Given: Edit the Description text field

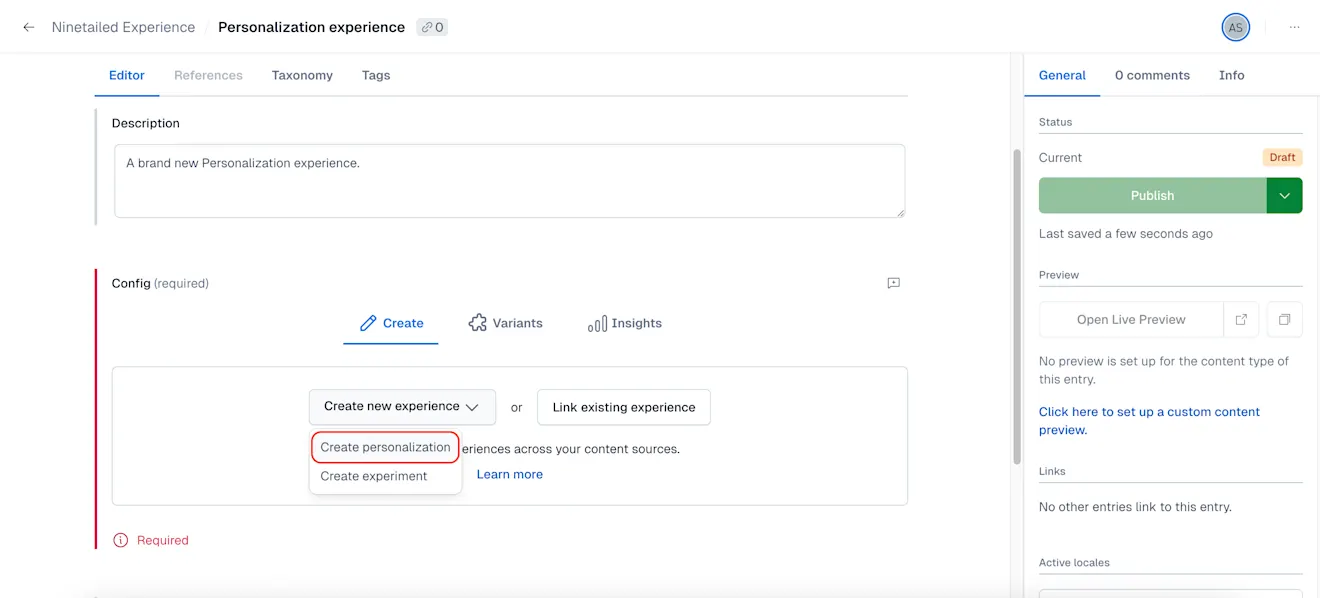Looking at the screenshot, I should (x=508, y=180).
